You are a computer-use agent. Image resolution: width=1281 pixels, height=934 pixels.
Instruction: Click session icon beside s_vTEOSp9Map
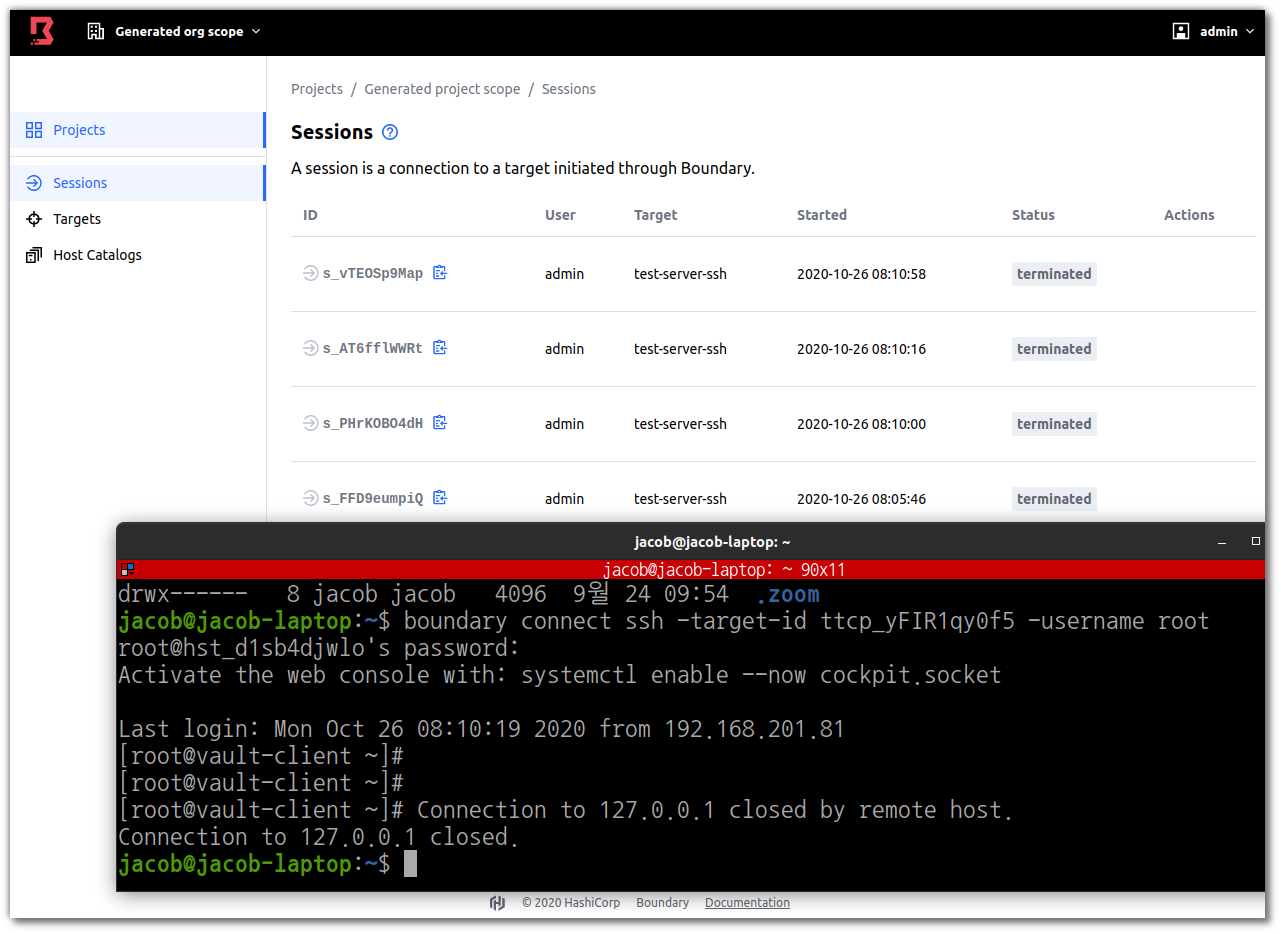pos(310,273)
